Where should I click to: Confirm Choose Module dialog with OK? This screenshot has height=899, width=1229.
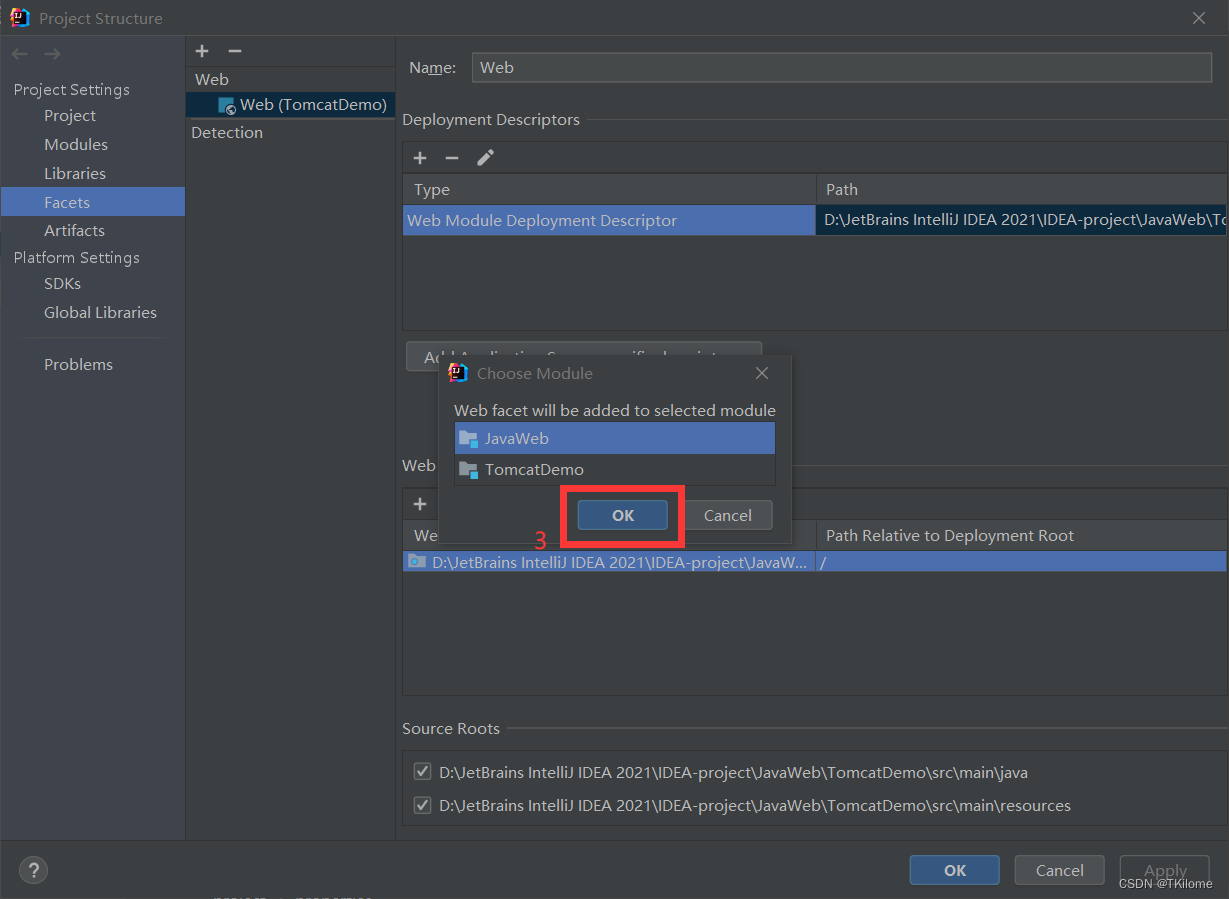(x=622, y=515)
